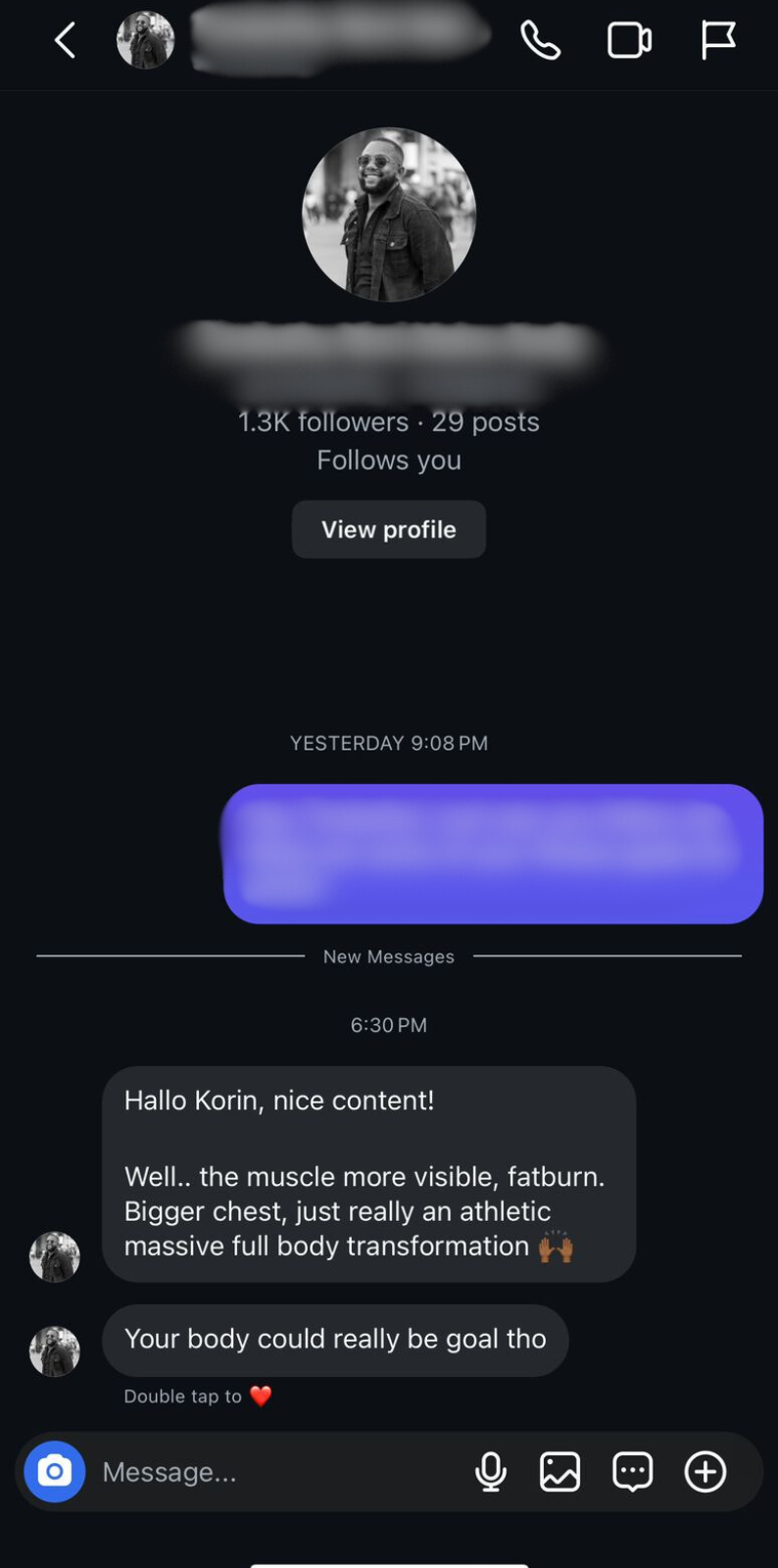Type in the Message input field

[274, 1472]
